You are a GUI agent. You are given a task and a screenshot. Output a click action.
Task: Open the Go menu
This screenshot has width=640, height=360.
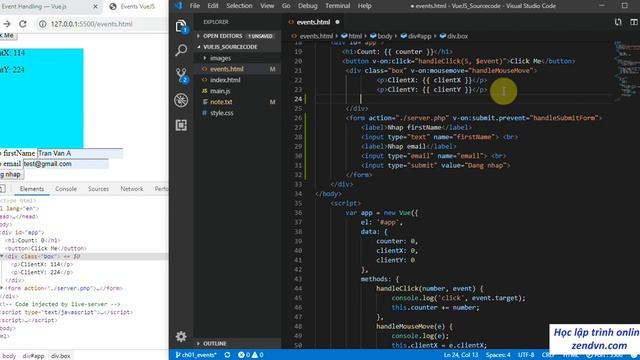286,6
